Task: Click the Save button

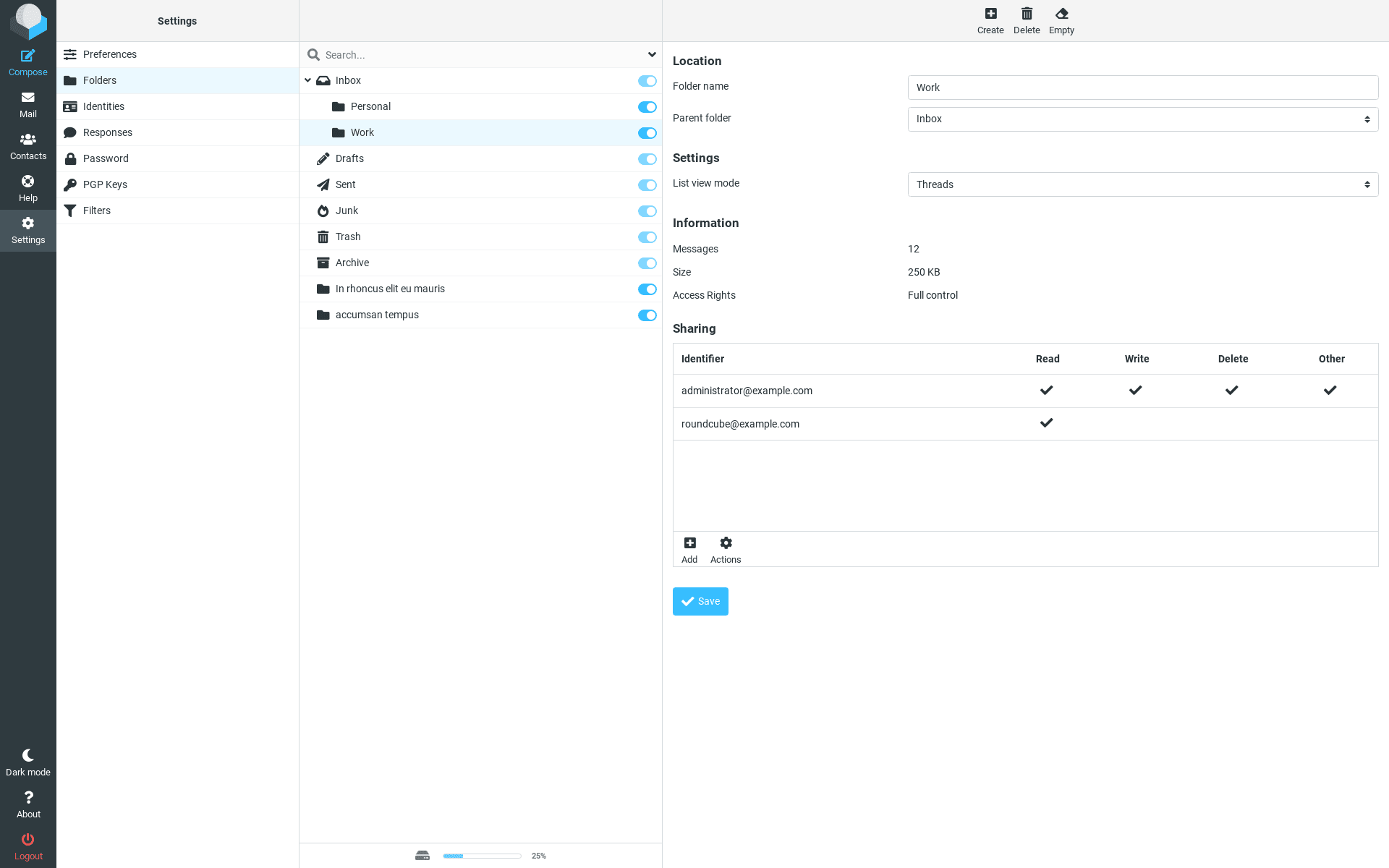Action: 700,601
